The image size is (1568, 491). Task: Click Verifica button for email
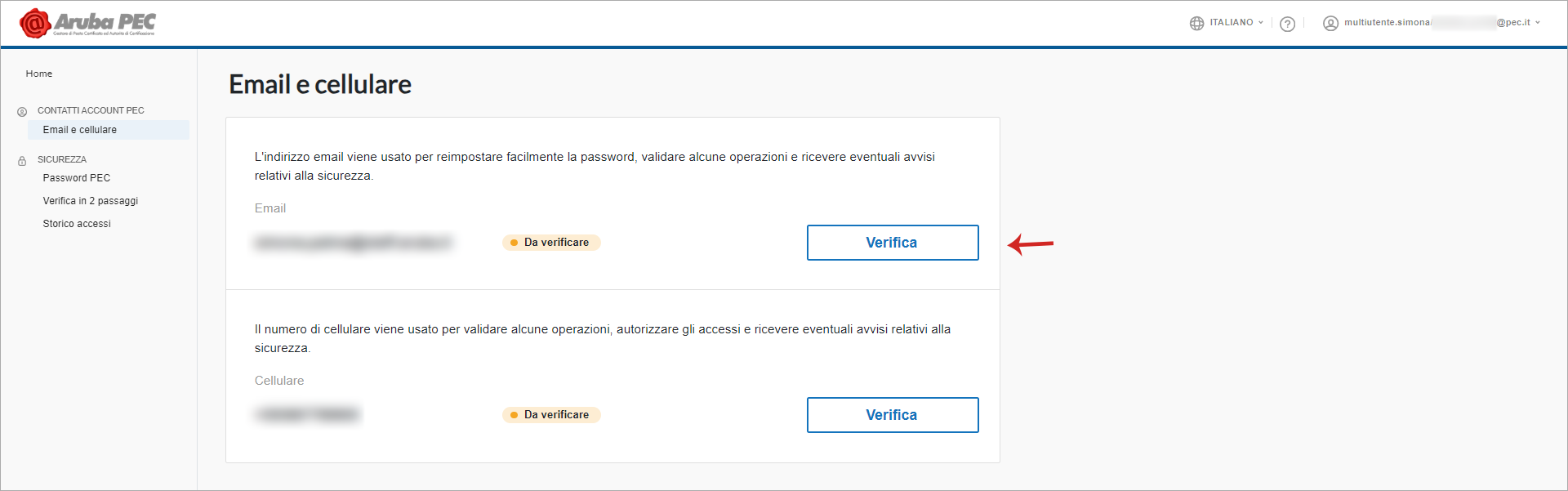tap(893, 243)
